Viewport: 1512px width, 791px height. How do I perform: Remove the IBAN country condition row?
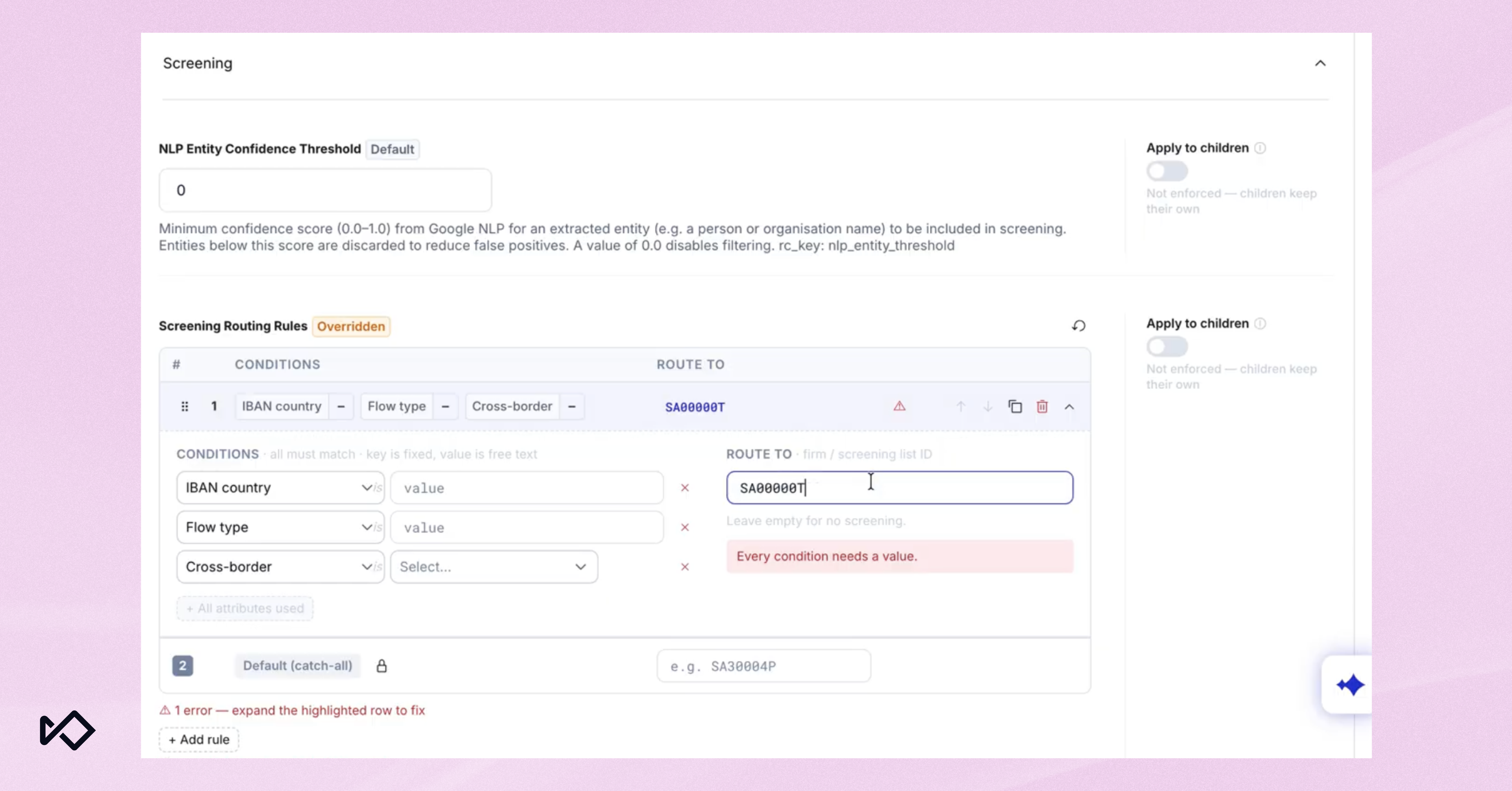[x=684, y=488]
